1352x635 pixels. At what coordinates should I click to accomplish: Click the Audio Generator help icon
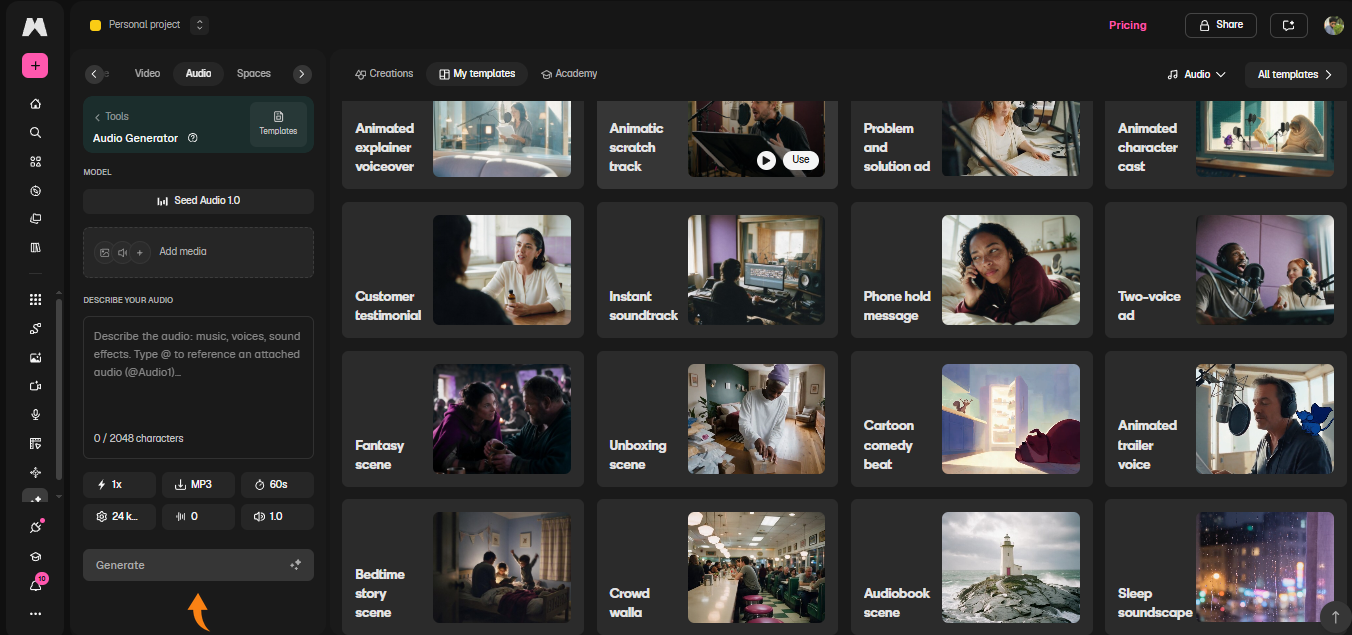(x=193, y=138)
